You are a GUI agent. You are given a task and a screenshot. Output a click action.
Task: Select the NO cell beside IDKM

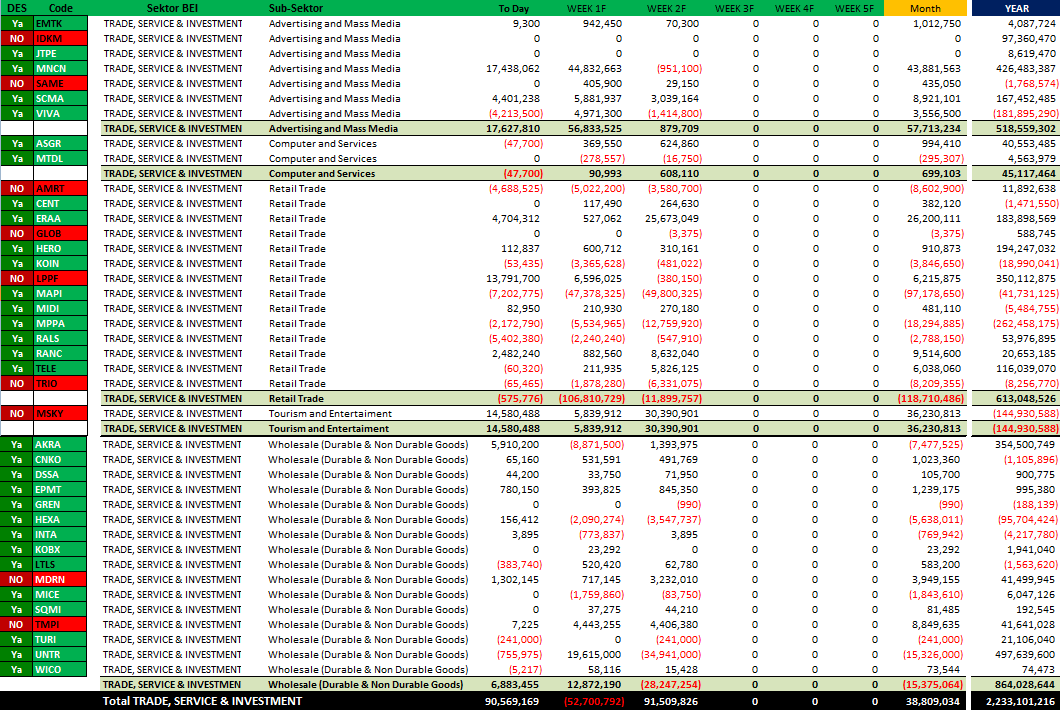(17, 39)
